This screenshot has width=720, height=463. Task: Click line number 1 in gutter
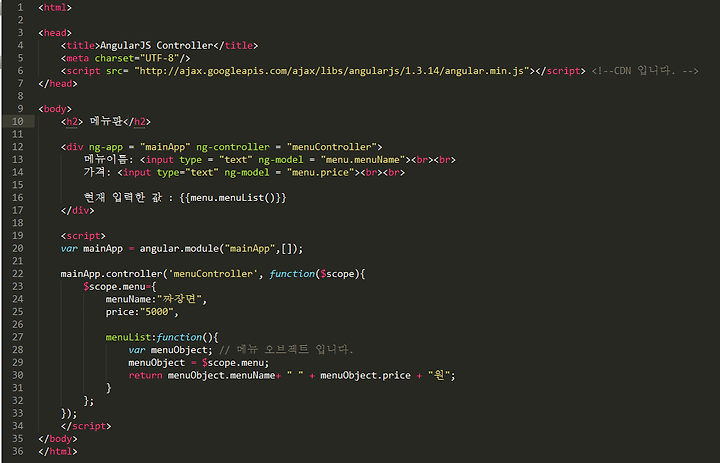point(20,7)
